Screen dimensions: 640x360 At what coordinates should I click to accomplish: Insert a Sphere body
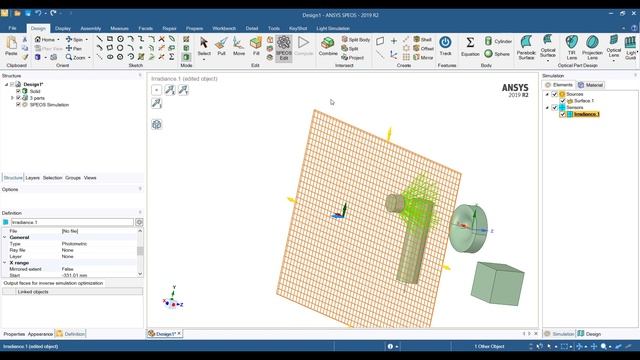pyautogui.click(x=497, y=54)
